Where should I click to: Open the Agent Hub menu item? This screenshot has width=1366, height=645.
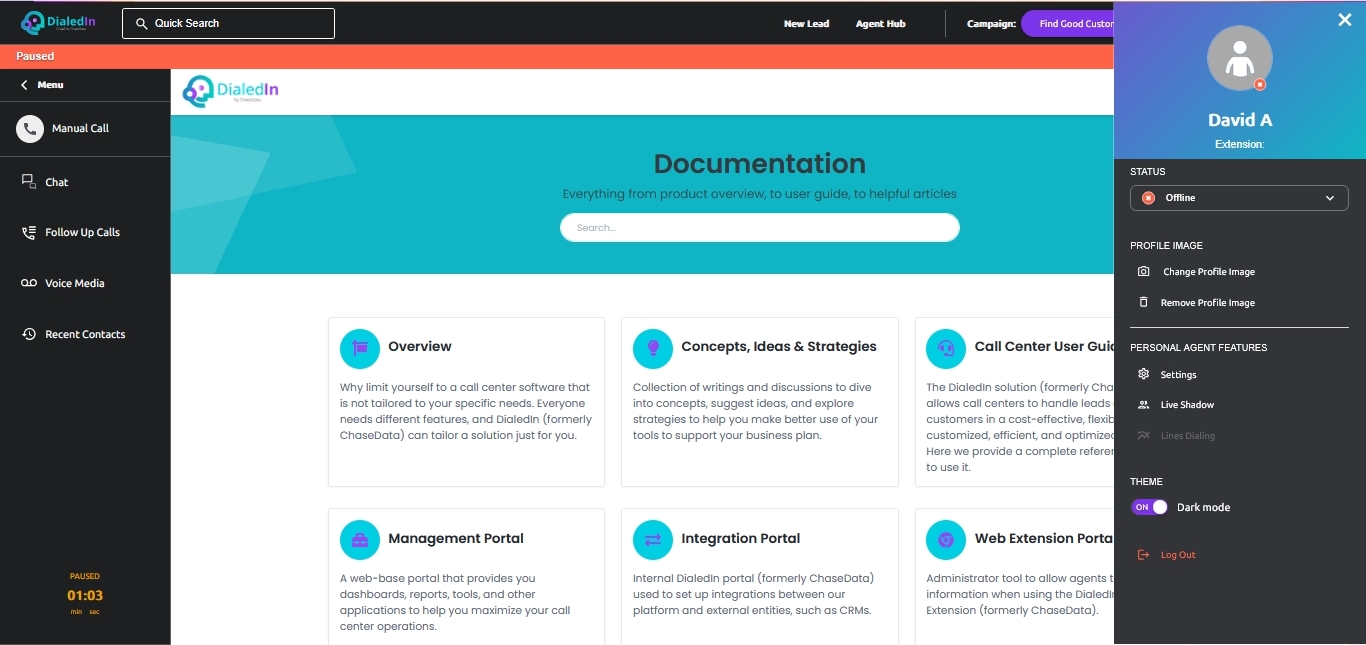[x=880, y=24]
